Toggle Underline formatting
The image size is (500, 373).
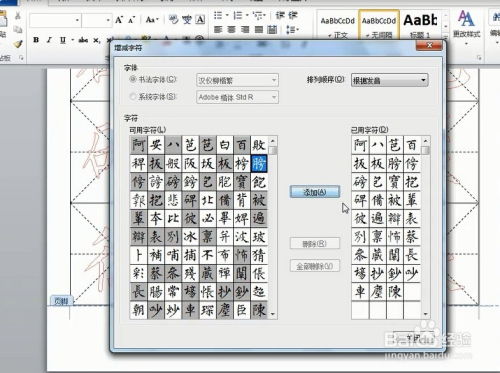click(x=63, y=40)
